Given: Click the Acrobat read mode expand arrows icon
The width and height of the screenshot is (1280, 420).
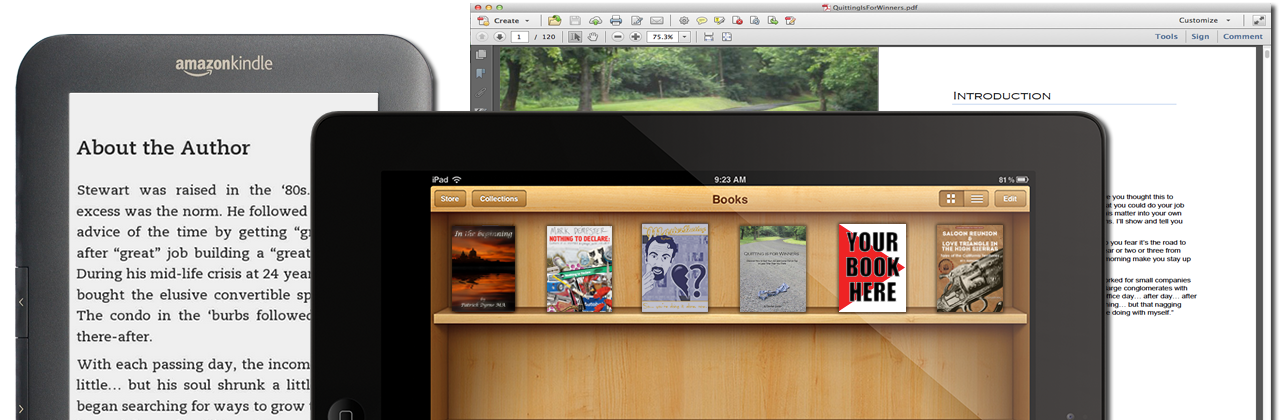Looking at the screenshot, I should tap(1257, 20).
